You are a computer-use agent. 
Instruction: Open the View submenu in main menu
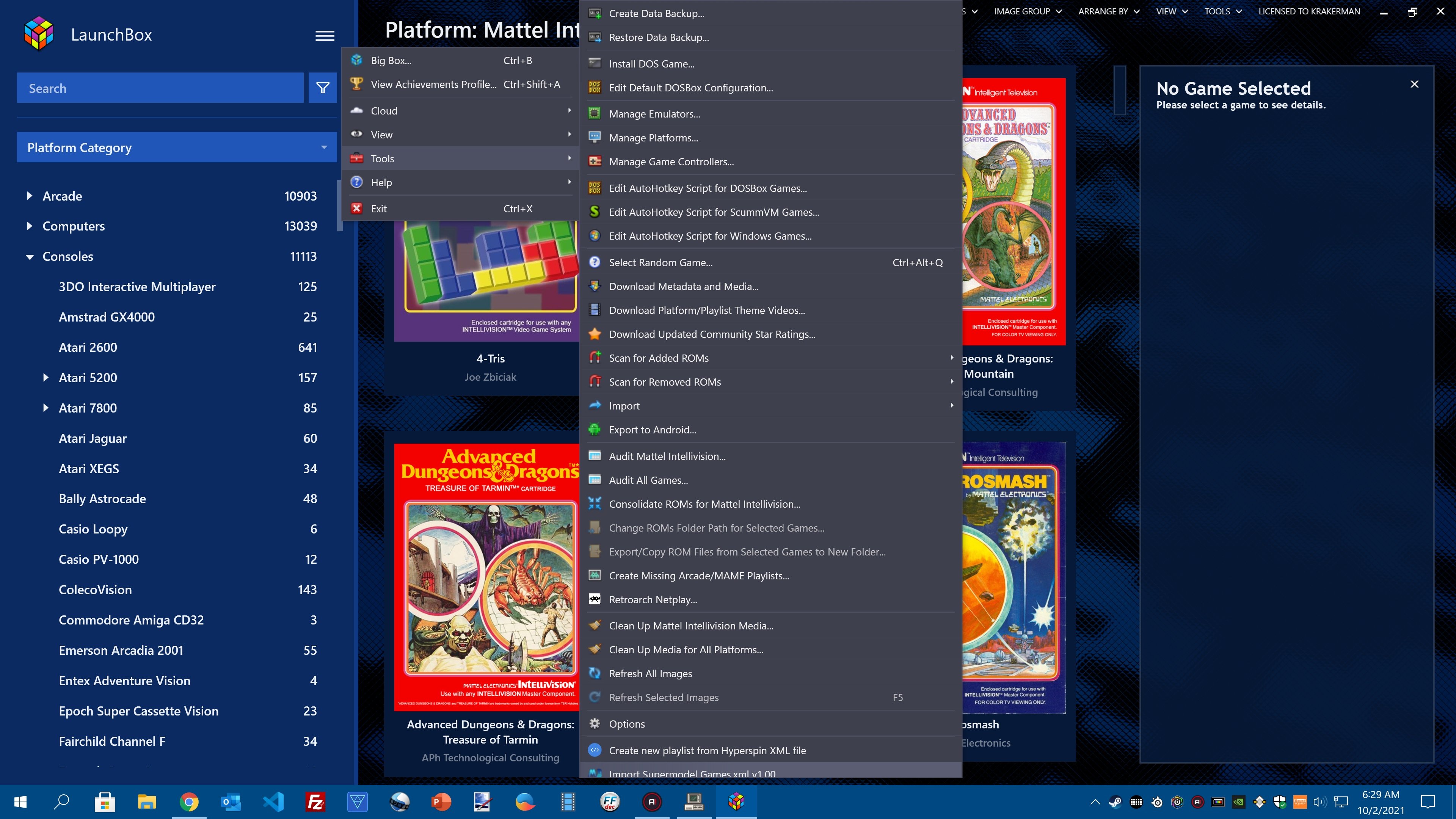tap(460, 135)
